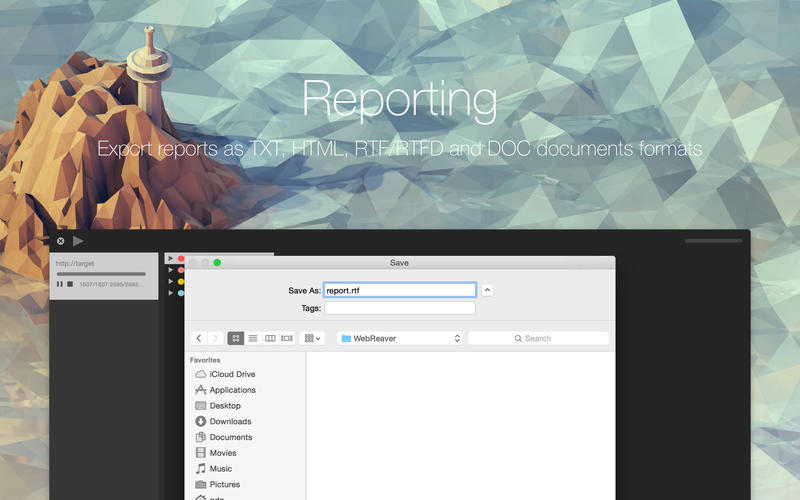Viewport: 800px width, 500px height.
Task: Open the item arrangement dropdown
Action: tap(312, 338)
